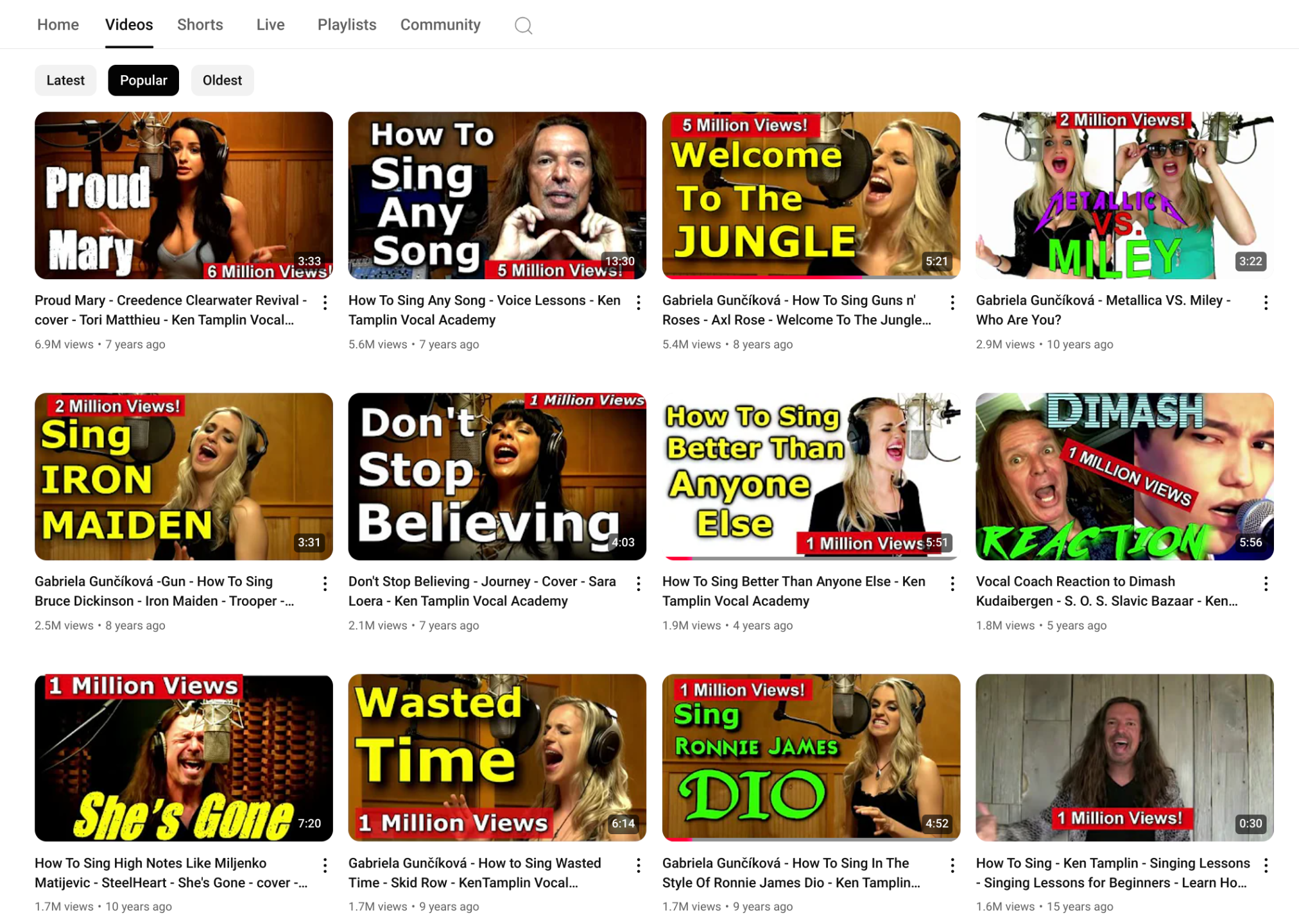Open How To Sing Better Than Anyone Else title
Screen dimensions: 1299x924
tap(793, 591)
